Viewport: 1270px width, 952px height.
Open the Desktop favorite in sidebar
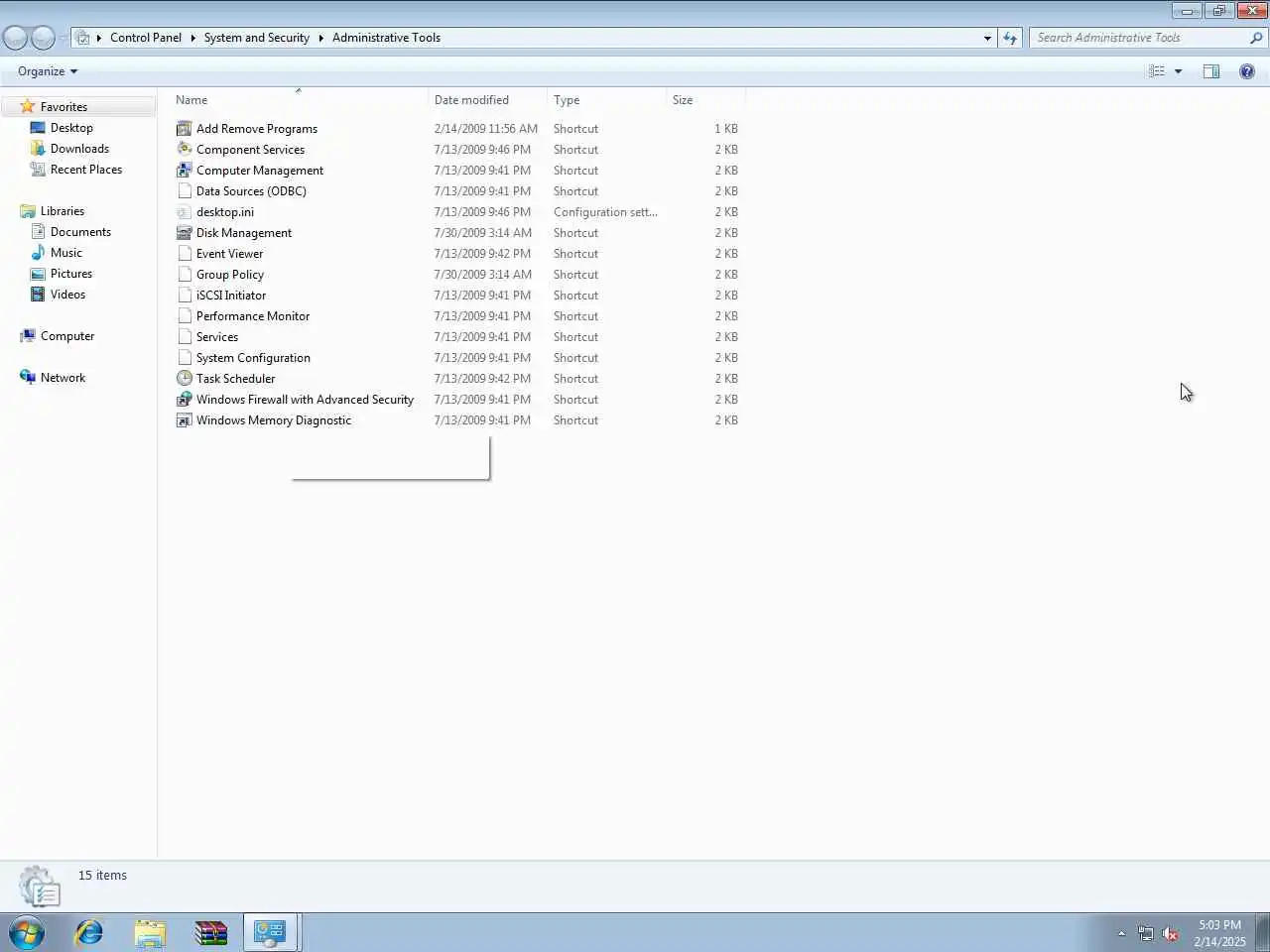pyautogui.click(x=71, y=128)
